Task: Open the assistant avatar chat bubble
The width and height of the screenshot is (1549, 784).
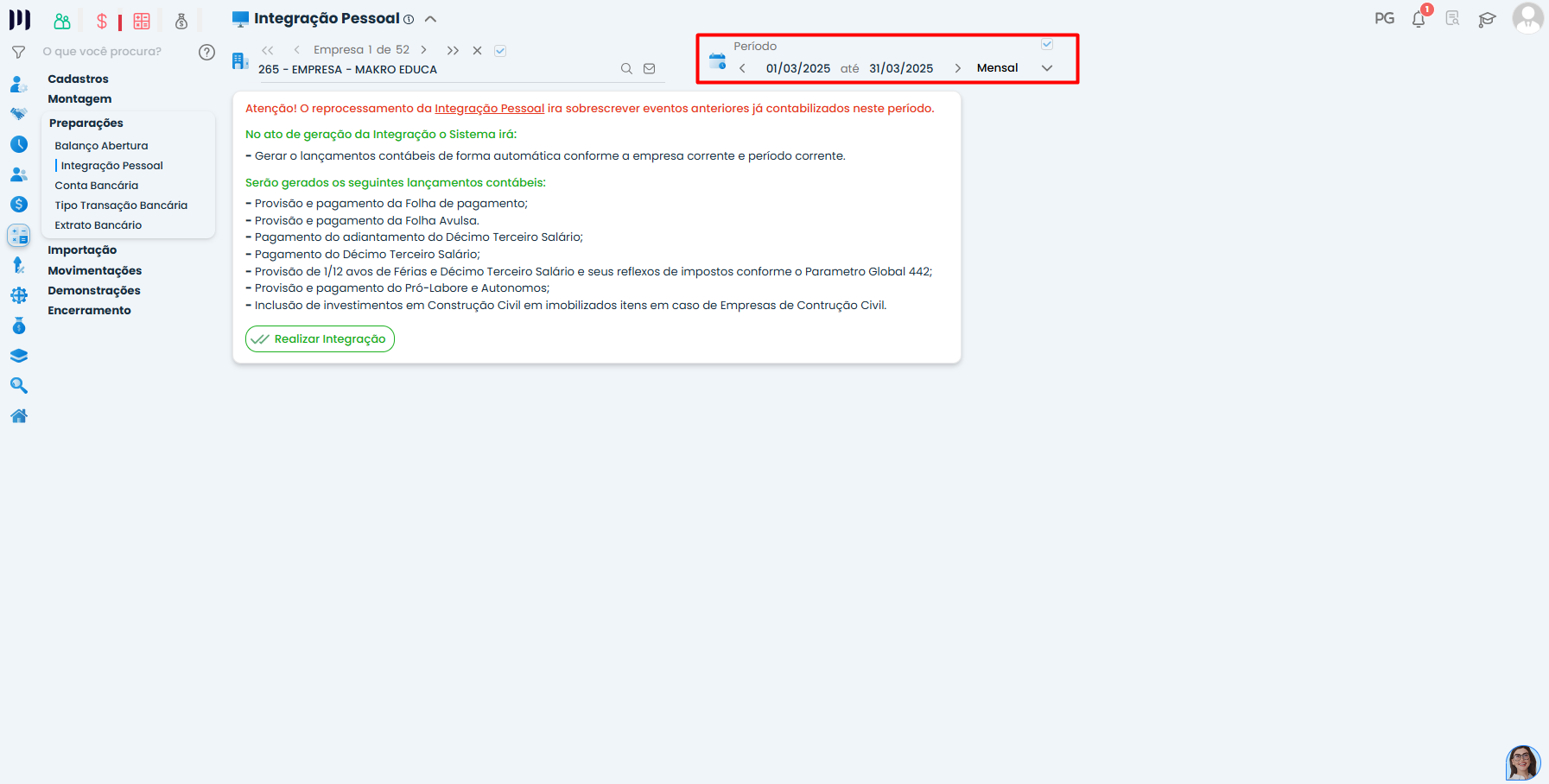Action: (x=1523, y=763)
